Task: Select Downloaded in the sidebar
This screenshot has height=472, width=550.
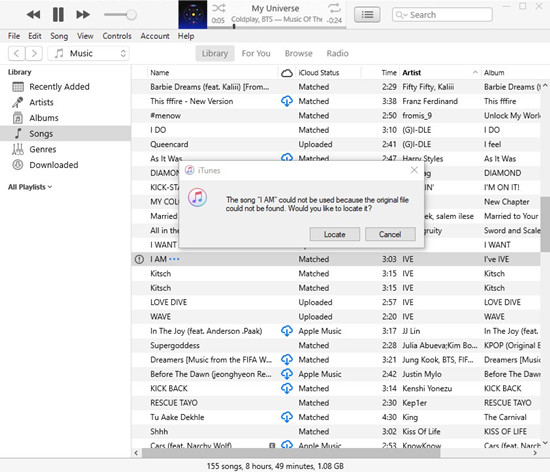Action: tap(65, 165)
